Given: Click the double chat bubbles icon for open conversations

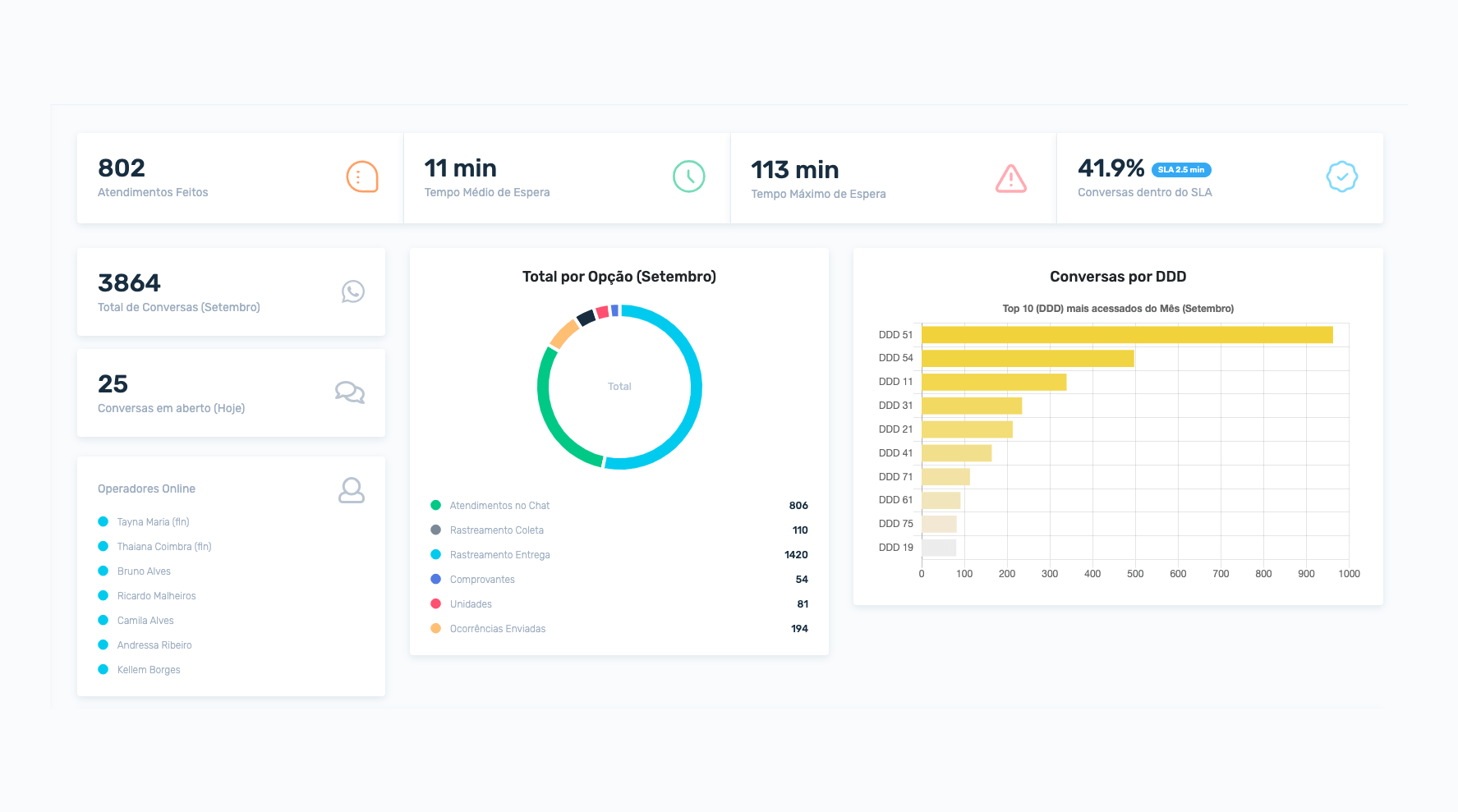Looking at the screenshot, I should tap(349, 392).
